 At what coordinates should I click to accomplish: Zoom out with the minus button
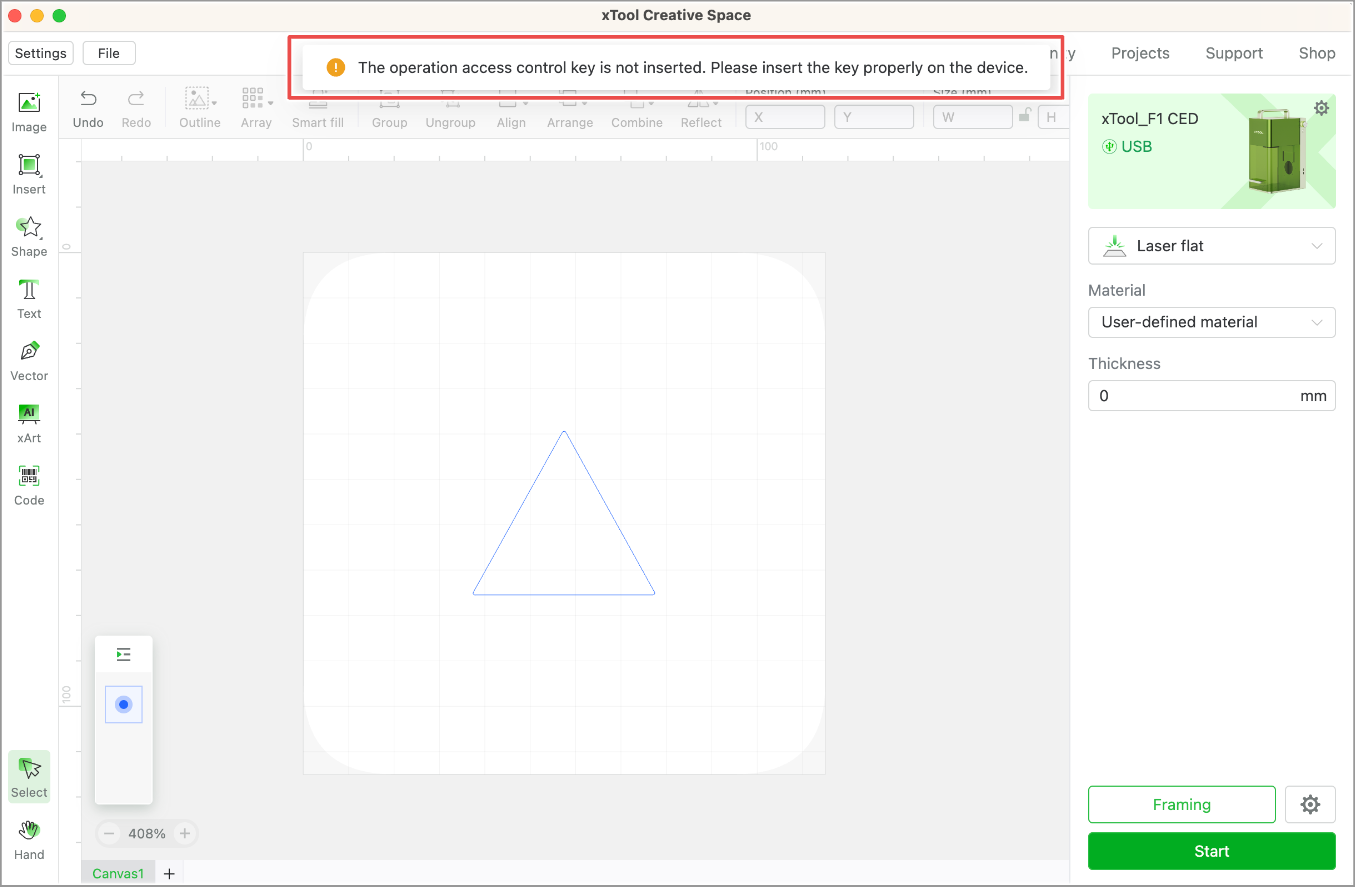tap(109, 833)
